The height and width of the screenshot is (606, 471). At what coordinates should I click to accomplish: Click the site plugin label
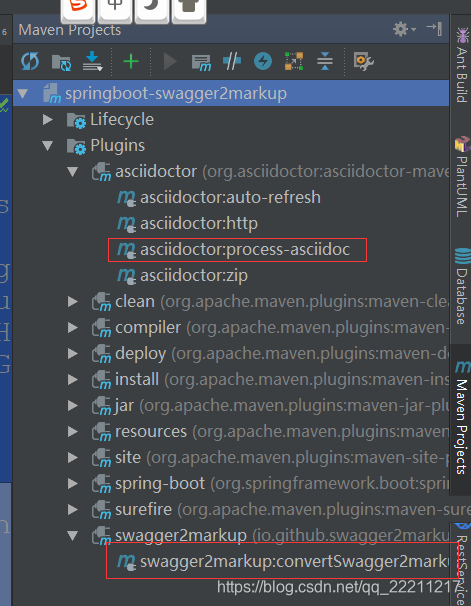click(128, 458)
